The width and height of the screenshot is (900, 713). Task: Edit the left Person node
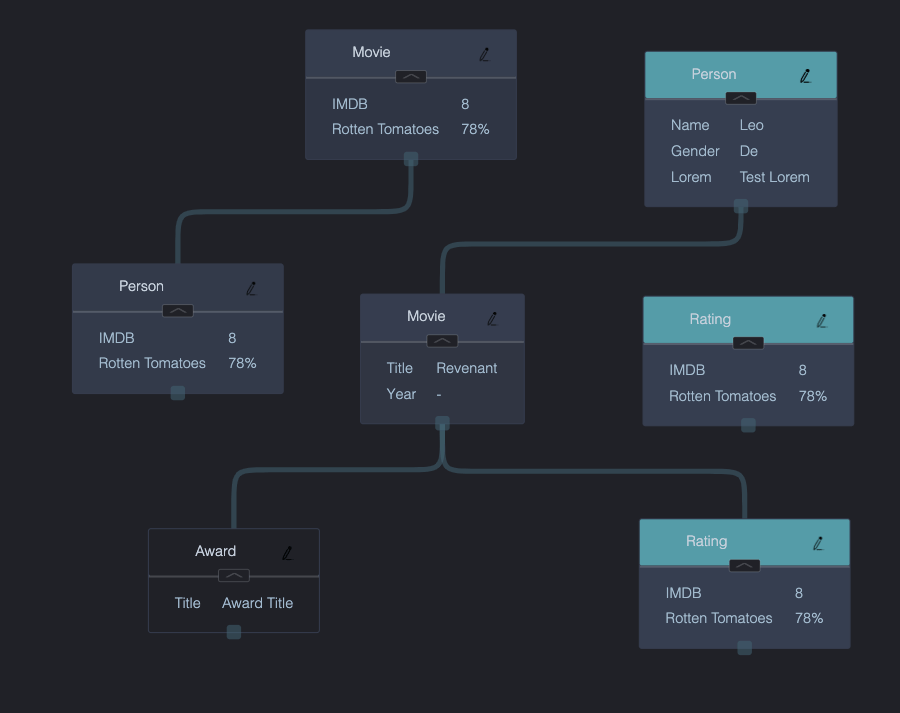[x=251, y=288]
